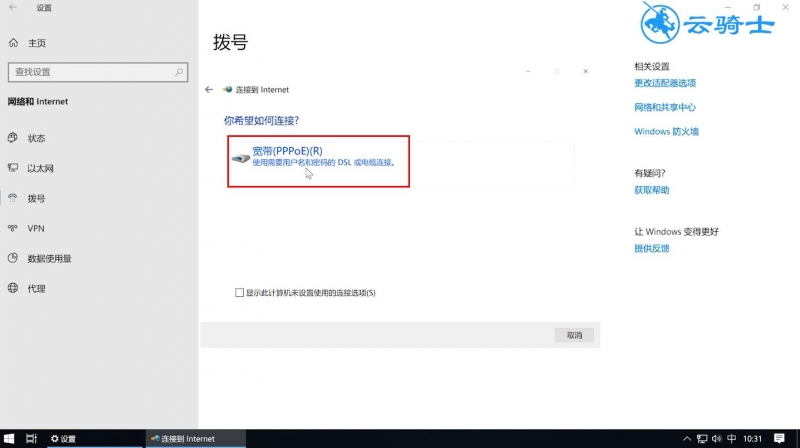Screen dimensions: 800x448
Task: Select the 代理 globe icon
Action: point(13,288)
